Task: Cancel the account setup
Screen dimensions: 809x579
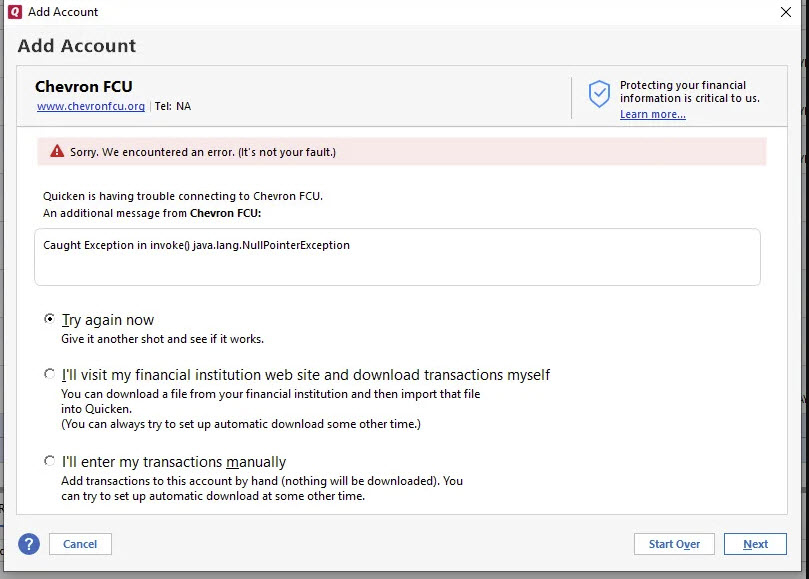Action: click(x=80, y=544)
